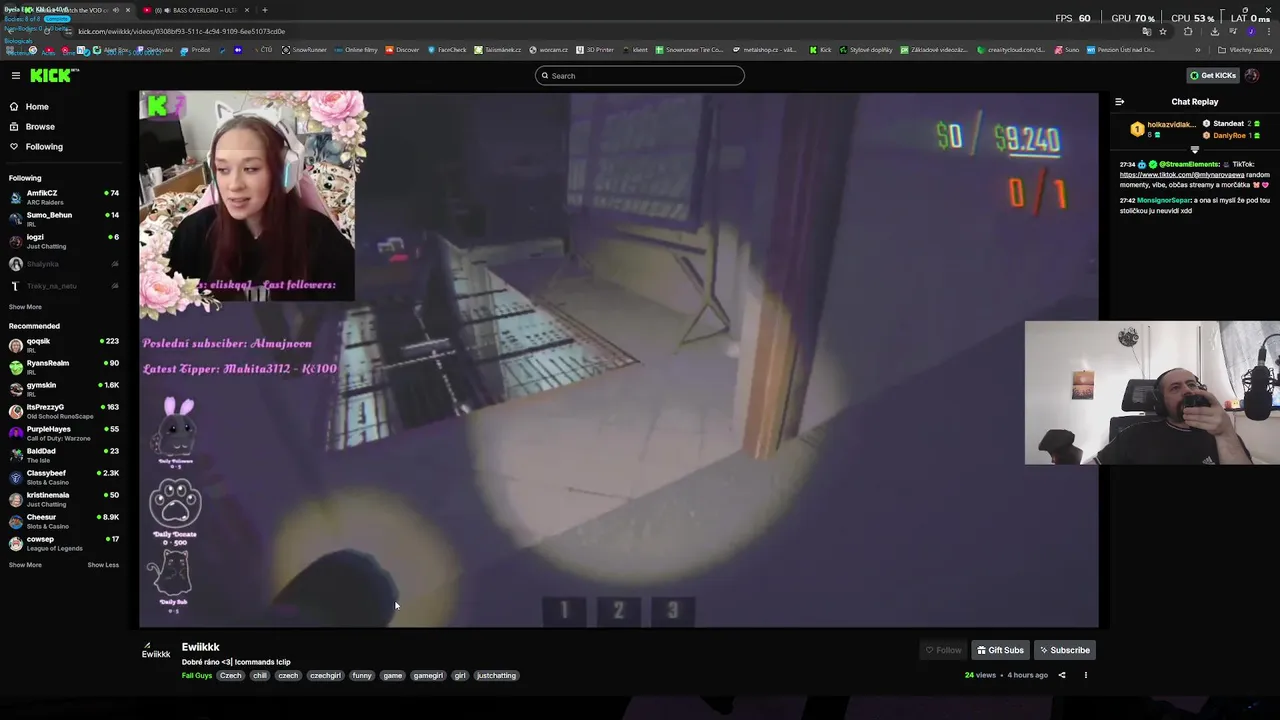This screenshot has width=1280, height=720.
Task: Open the video more-options menu
Action: [x=1086, y=675]
